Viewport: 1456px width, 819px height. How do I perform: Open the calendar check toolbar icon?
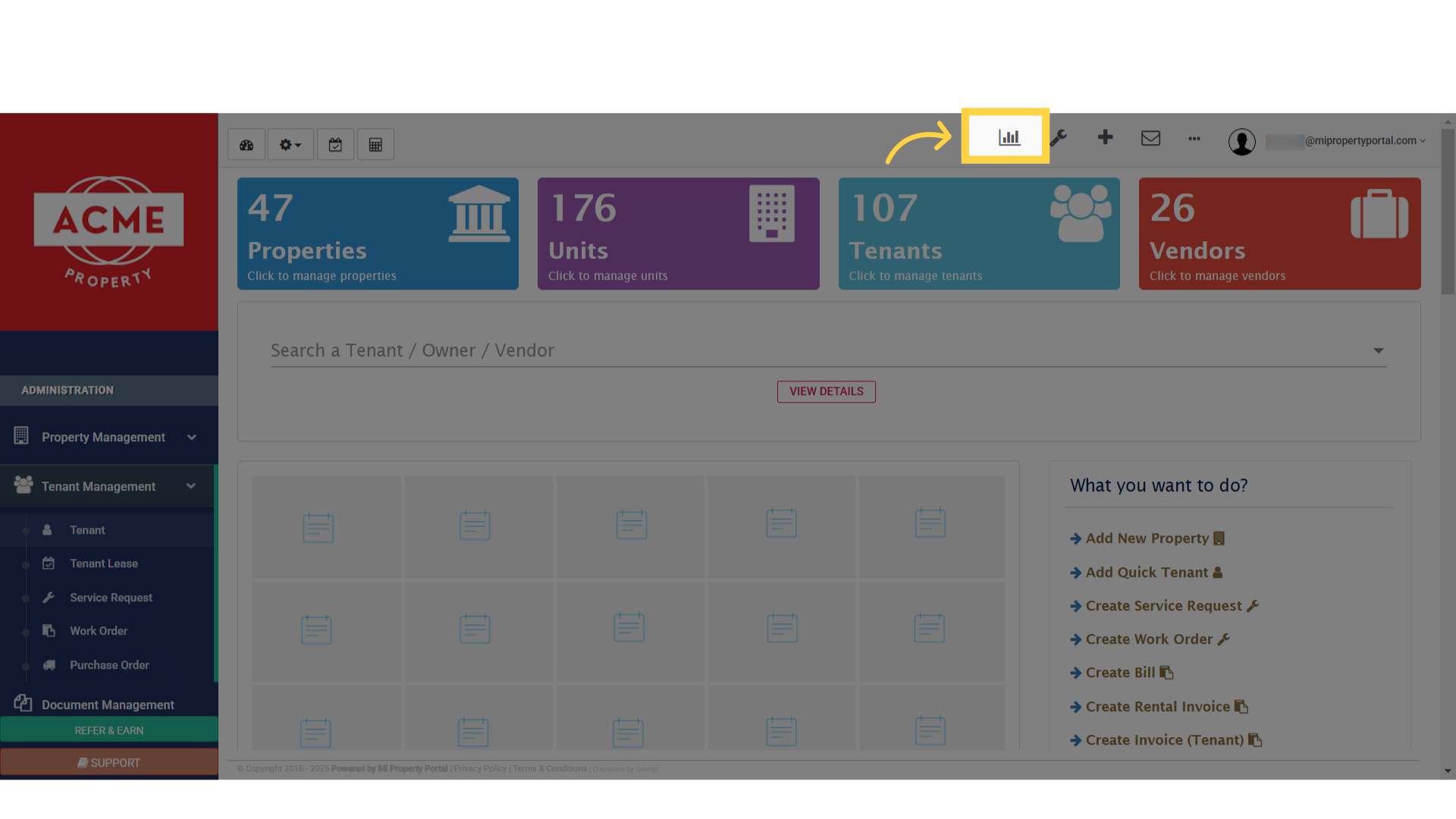pos(335,145)
